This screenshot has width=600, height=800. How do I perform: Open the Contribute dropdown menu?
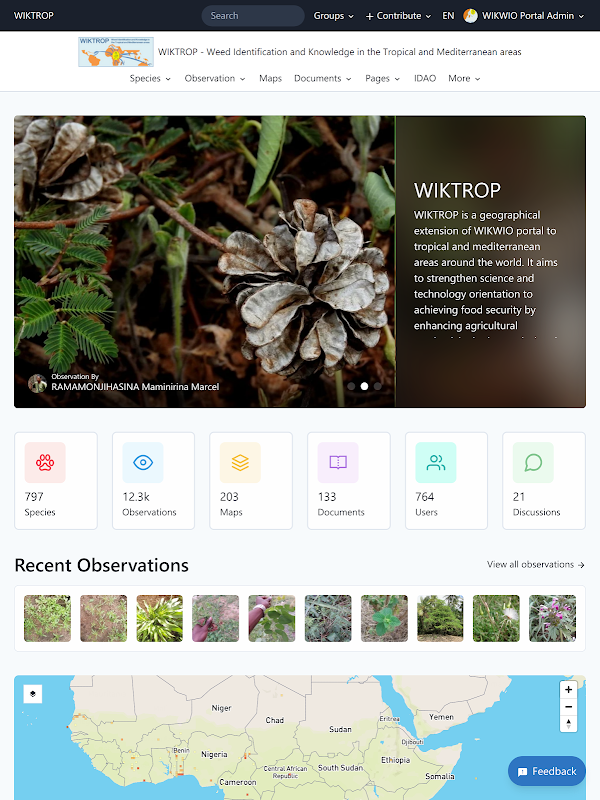pyautogui.click(x=398, y=16)
